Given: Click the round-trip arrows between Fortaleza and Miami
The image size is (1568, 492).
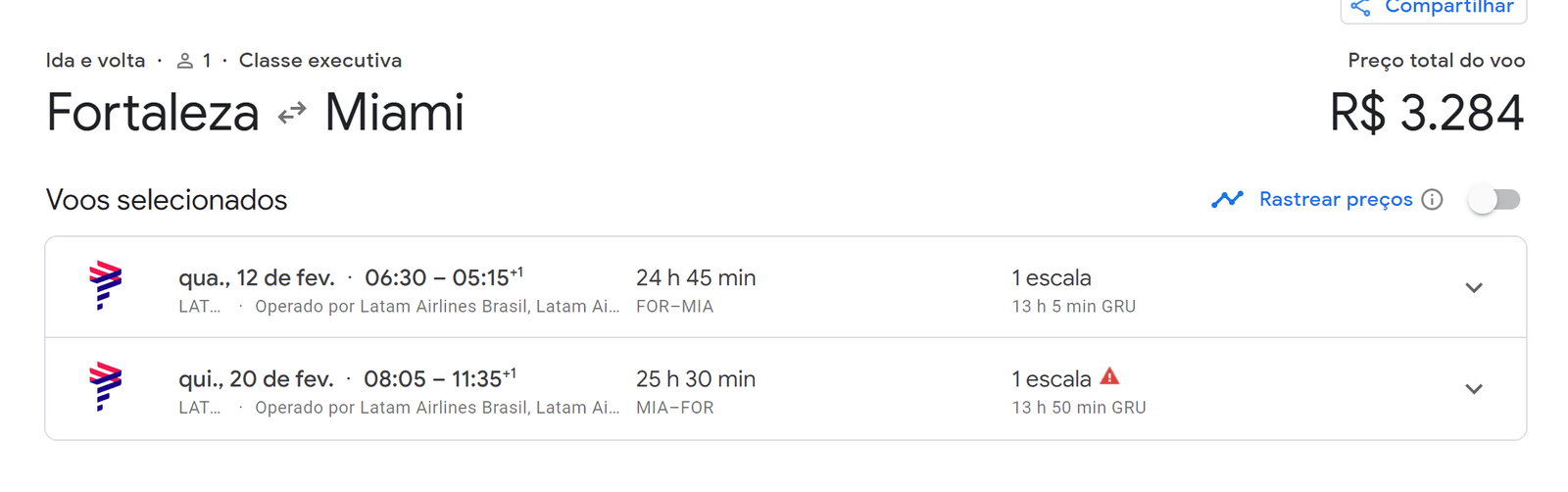Looking at the screenshot, I should click(292, 115).
